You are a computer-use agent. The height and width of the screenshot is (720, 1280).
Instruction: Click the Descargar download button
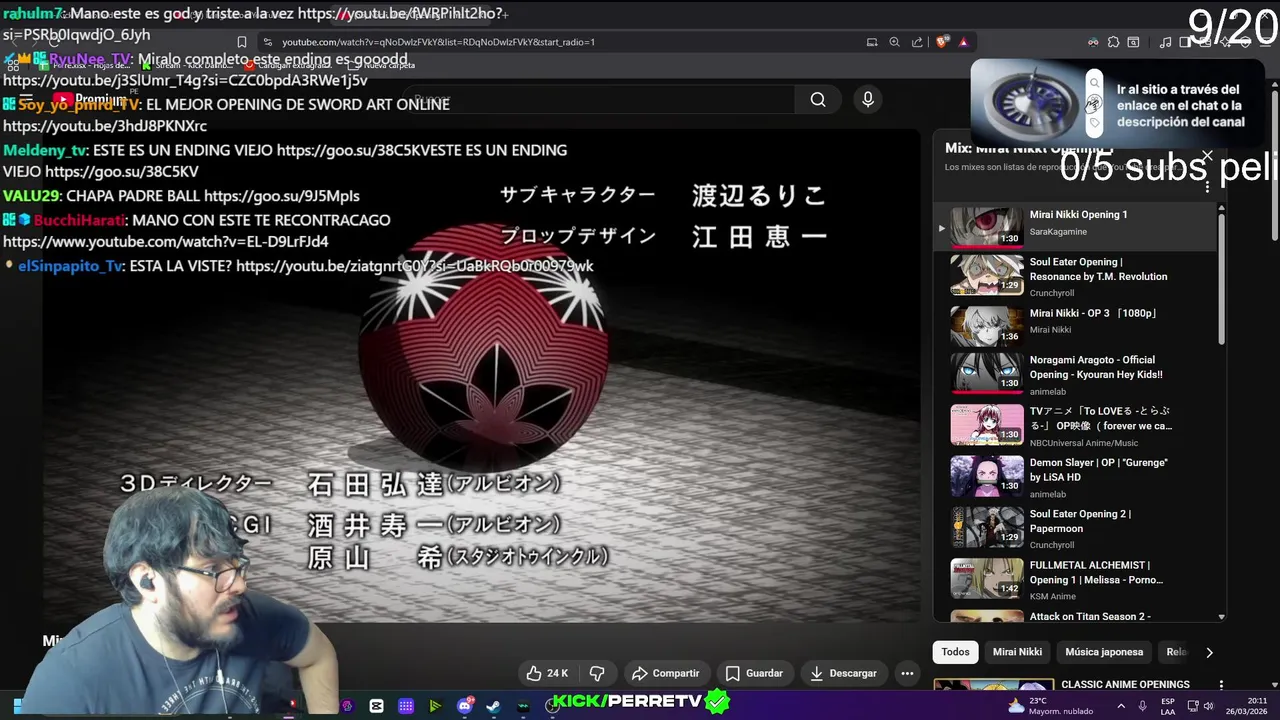pyautogui.click(x=843, y=673)
